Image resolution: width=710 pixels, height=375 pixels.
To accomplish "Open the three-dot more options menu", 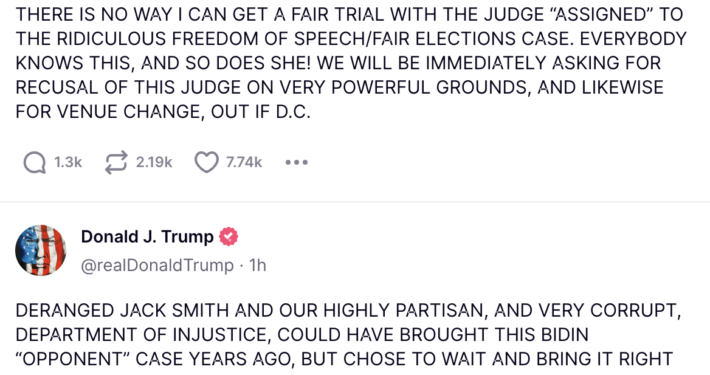I will pos(297,162).
